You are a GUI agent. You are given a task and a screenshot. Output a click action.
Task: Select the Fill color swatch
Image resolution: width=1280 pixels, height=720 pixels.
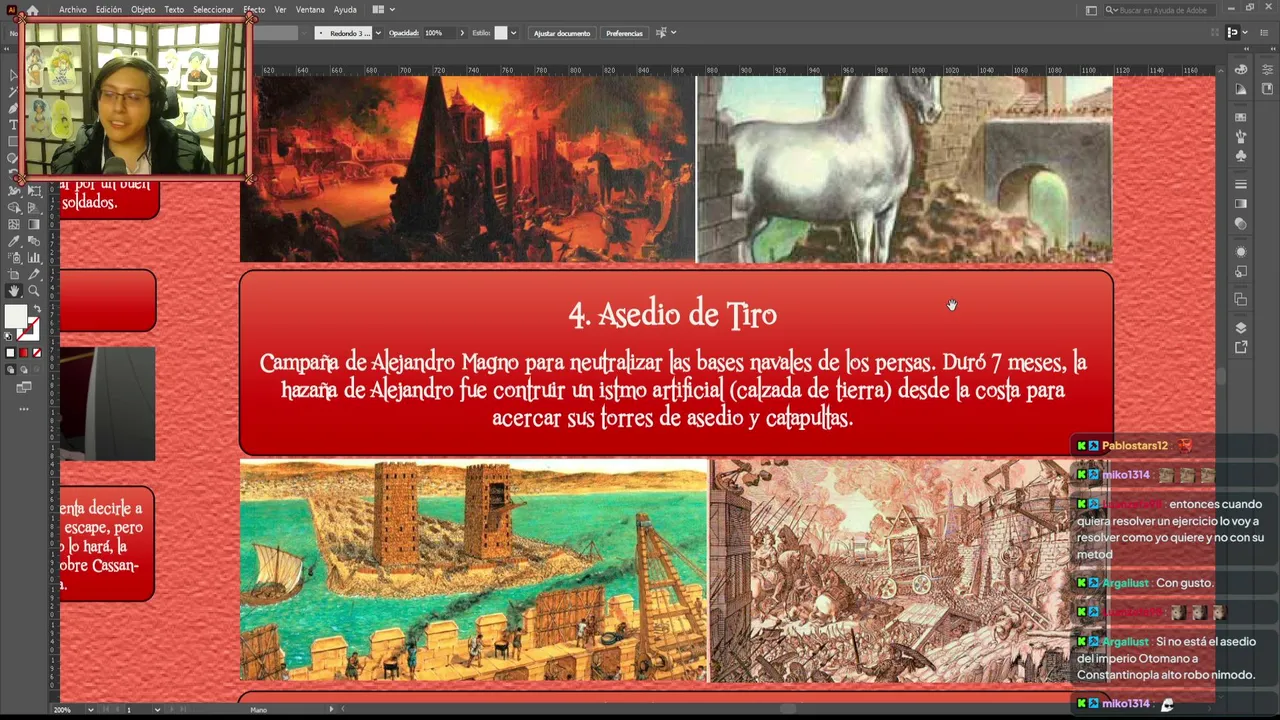point(15,317)
